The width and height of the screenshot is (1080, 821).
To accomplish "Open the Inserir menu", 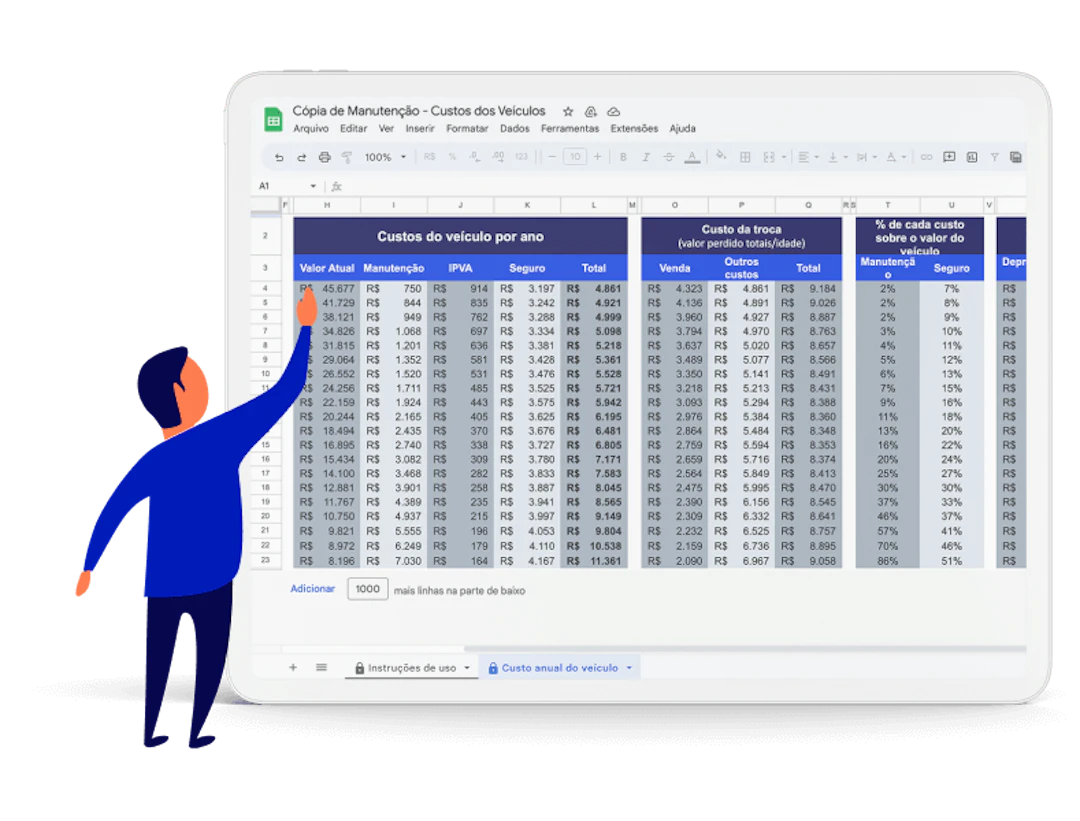I will point(420,129).
